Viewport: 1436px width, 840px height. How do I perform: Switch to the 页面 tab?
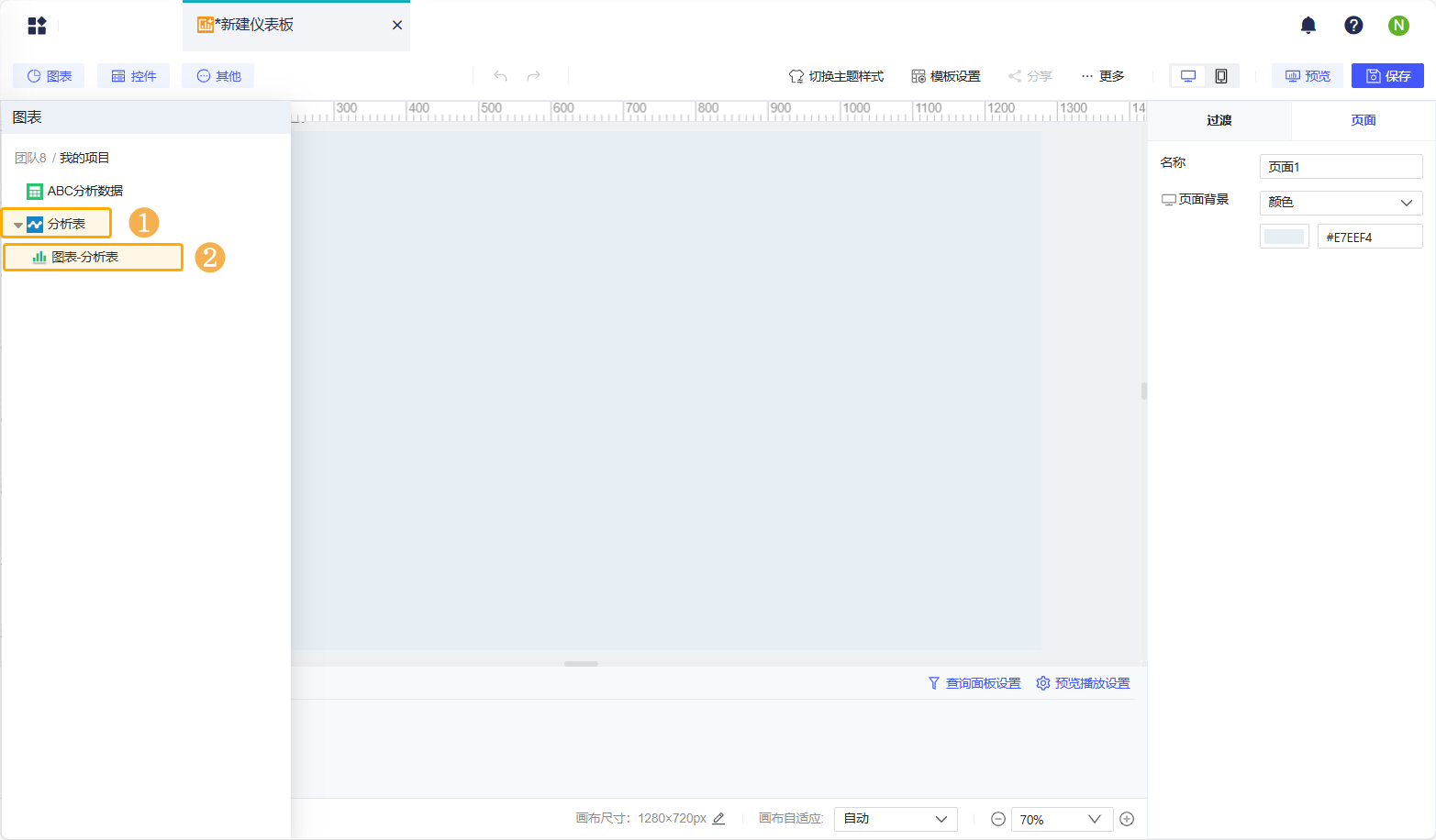[x=1362, y=119]
